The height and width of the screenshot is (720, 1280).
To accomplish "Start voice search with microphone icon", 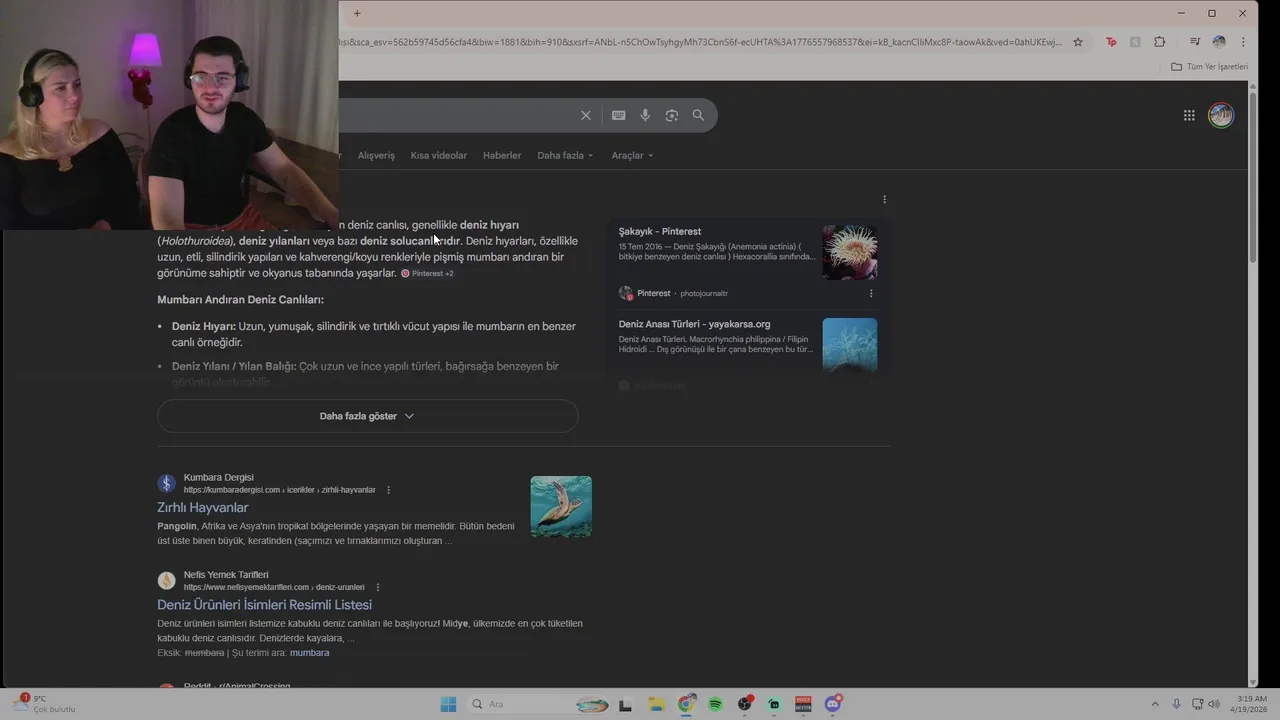I will pyautogui.click(x=645, y=115).
